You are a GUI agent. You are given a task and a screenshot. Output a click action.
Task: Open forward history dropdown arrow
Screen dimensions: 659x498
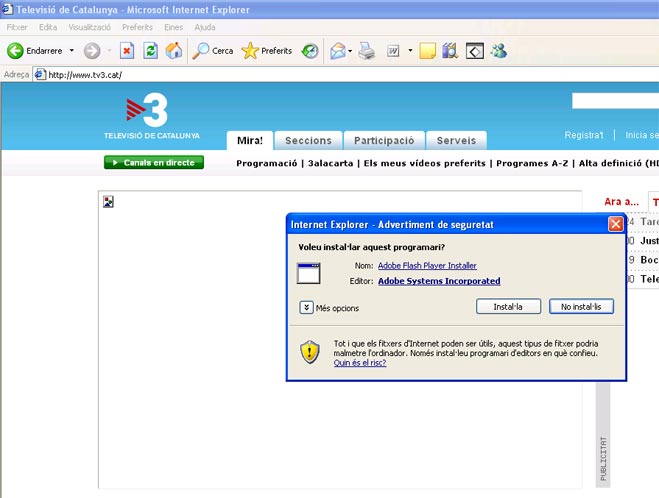(x=109, y=50)
